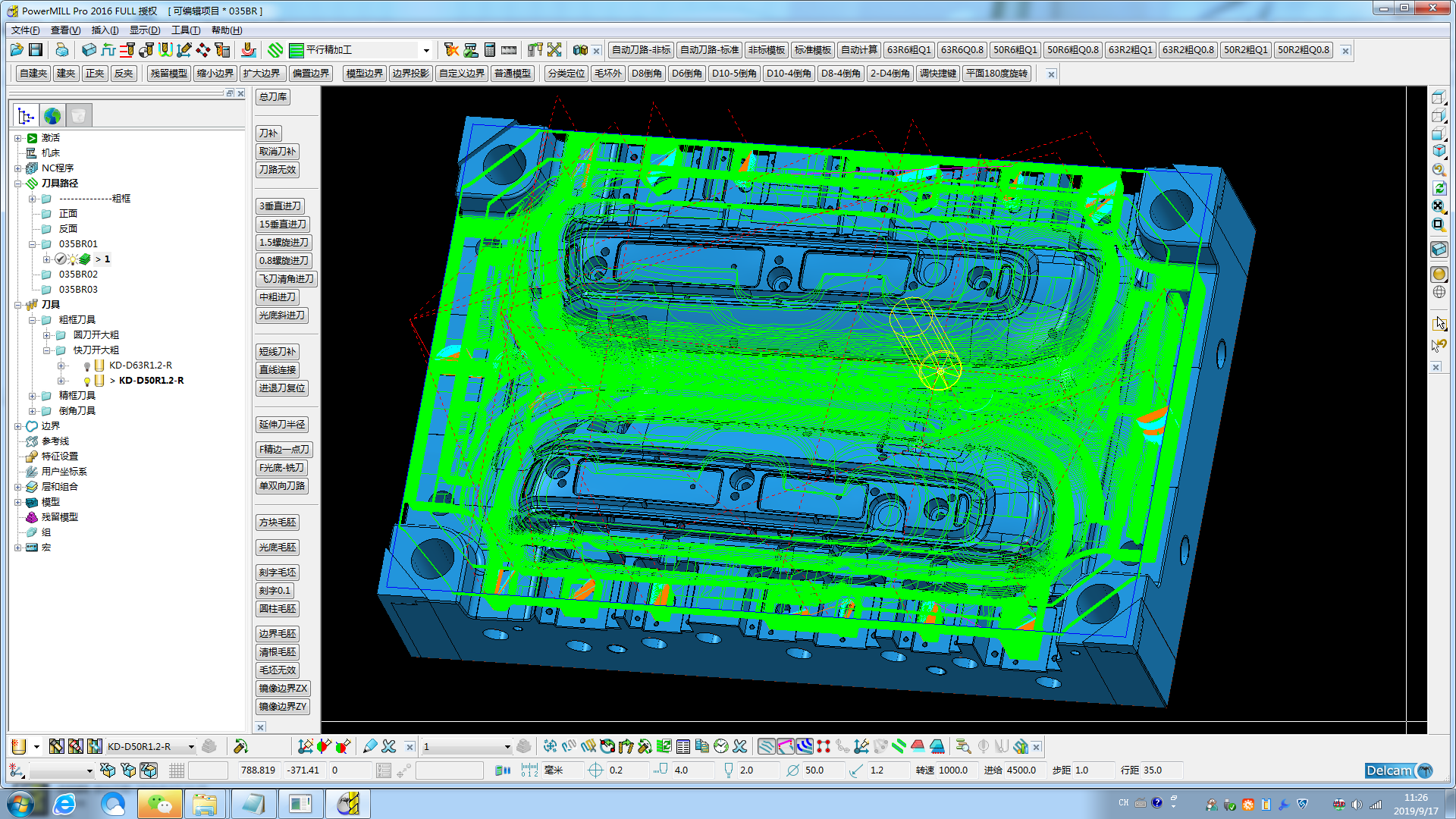Click the toolpath point edit red dots icon
This screenshot has width=1456, height=819.
[824, 747]
